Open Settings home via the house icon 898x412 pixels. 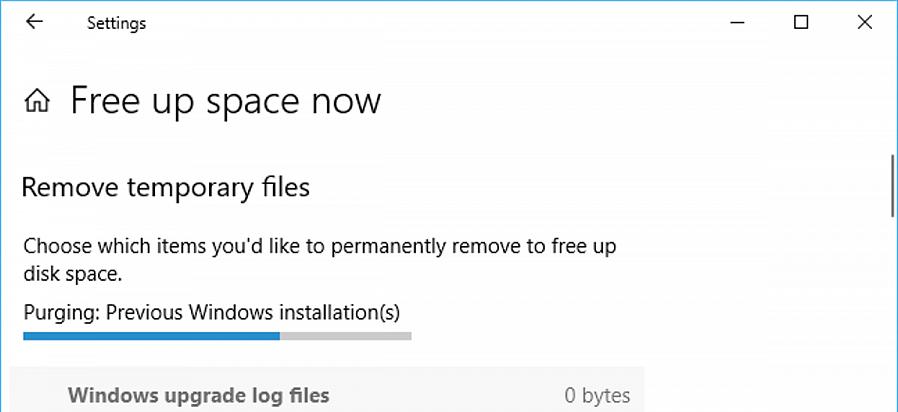pyautogui.click(x=37, y=101)
